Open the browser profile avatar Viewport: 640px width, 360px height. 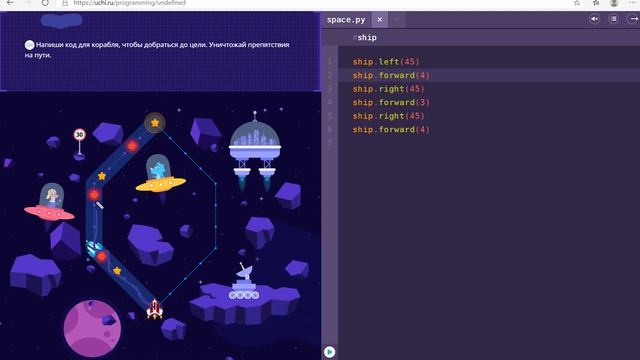(x=614, y=3)
